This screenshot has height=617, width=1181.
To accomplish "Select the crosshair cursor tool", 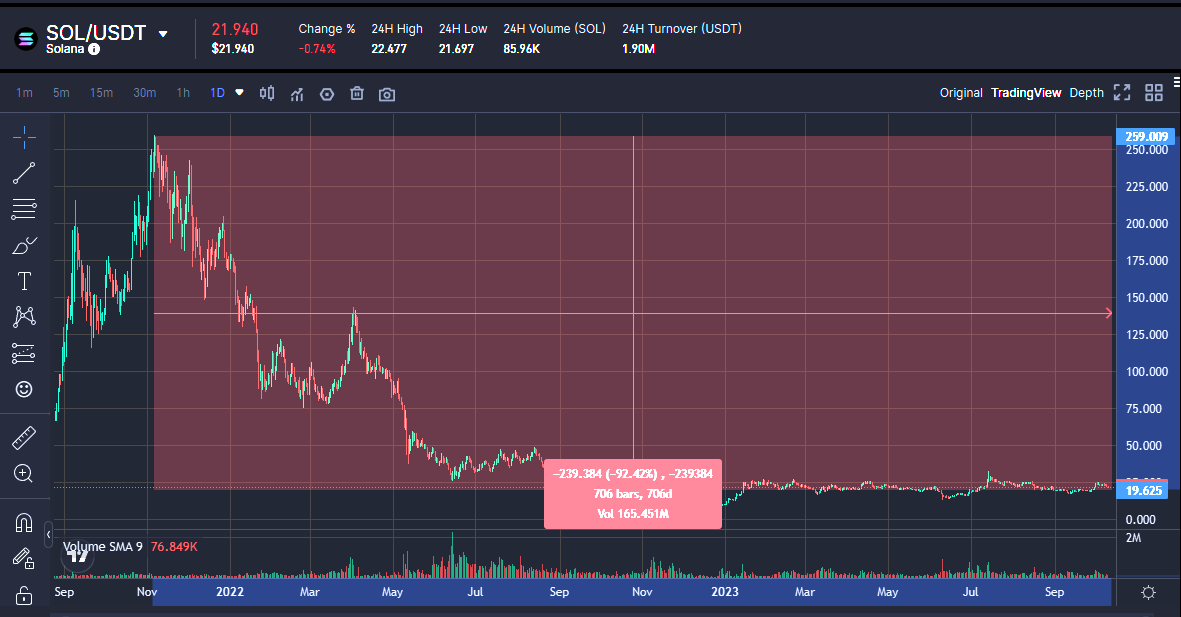I will 24,137.
